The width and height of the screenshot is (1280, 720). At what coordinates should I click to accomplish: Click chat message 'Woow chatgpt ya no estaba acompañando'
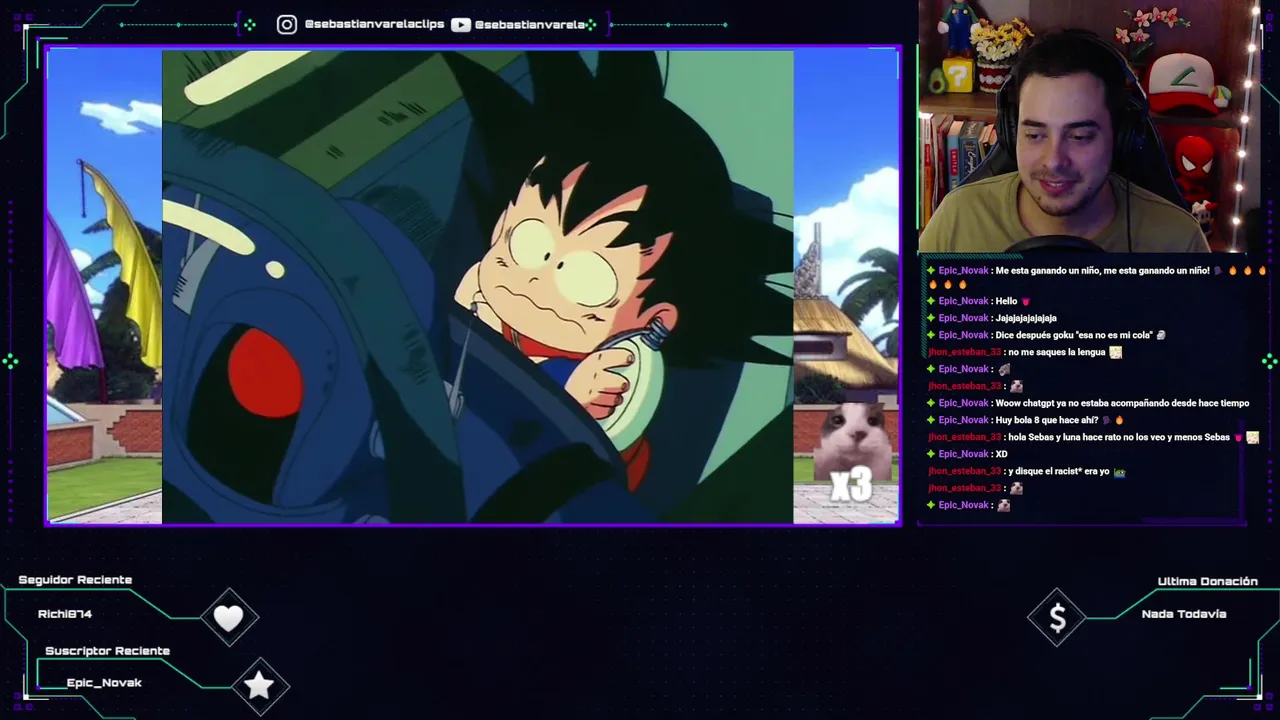pos(1088,403)
